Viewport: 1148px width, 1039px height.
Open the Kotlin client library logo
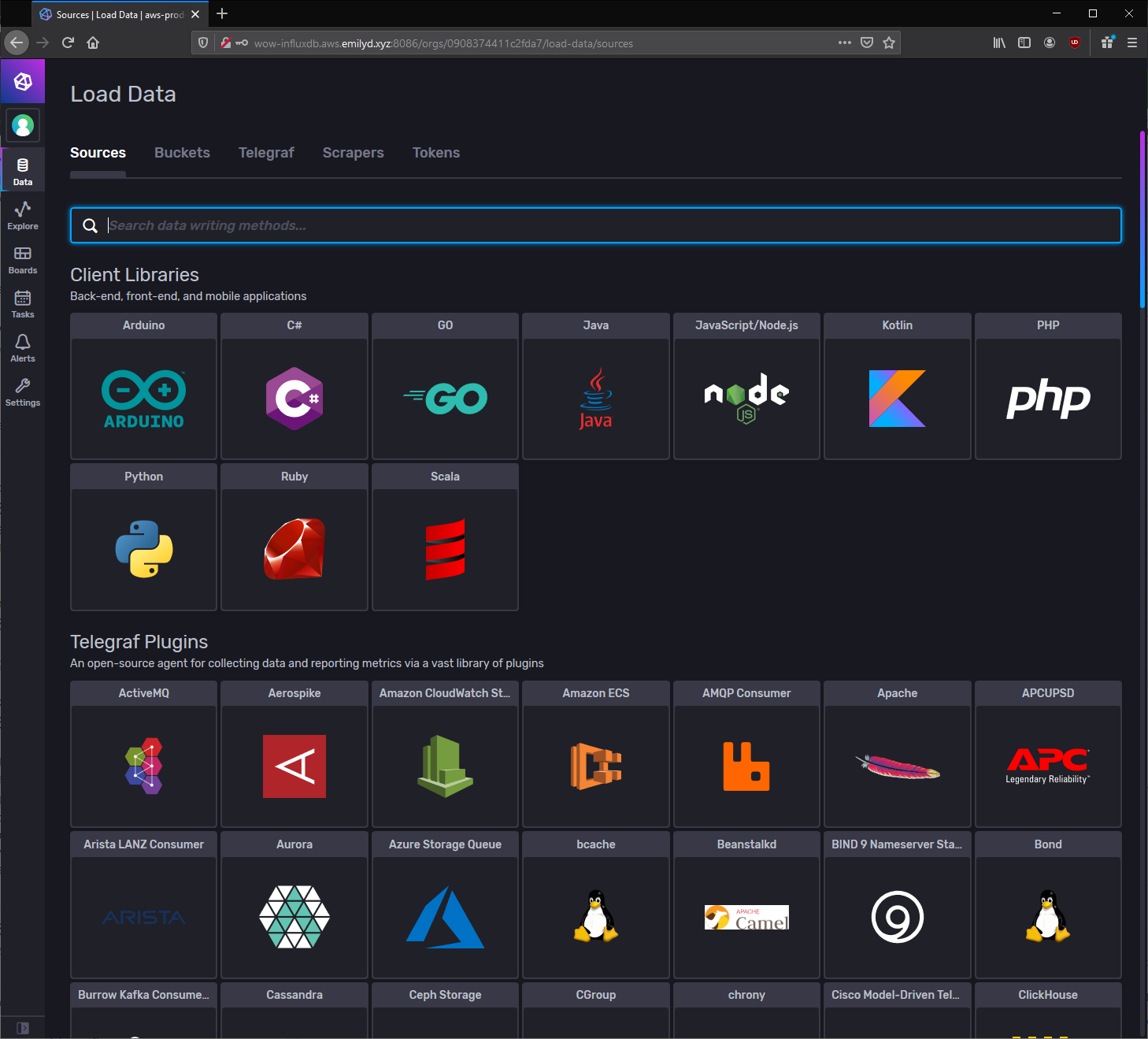(898, 399)
